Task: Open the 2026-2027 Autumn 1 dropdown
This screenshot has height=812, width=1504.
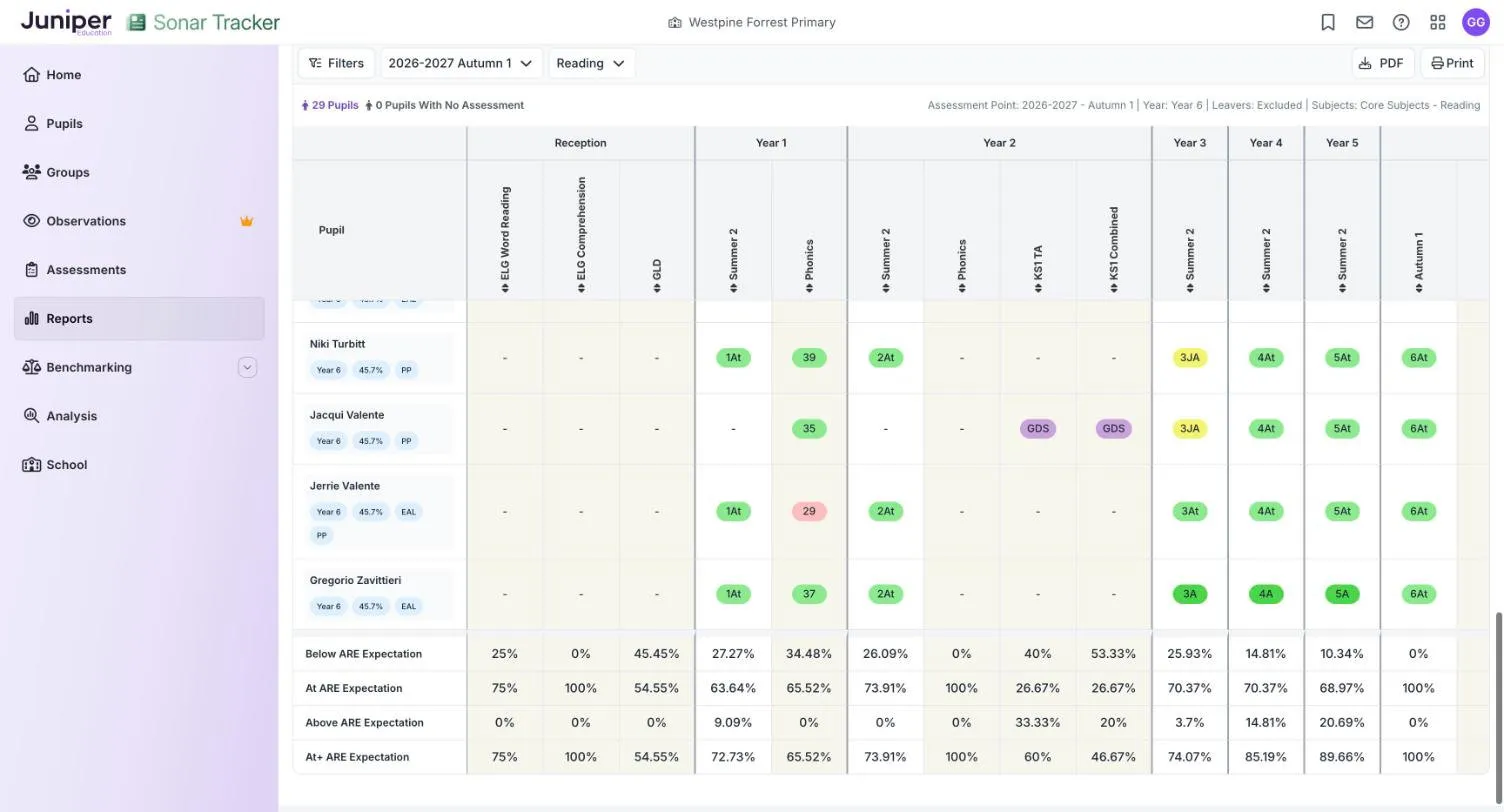Action: 461,63
